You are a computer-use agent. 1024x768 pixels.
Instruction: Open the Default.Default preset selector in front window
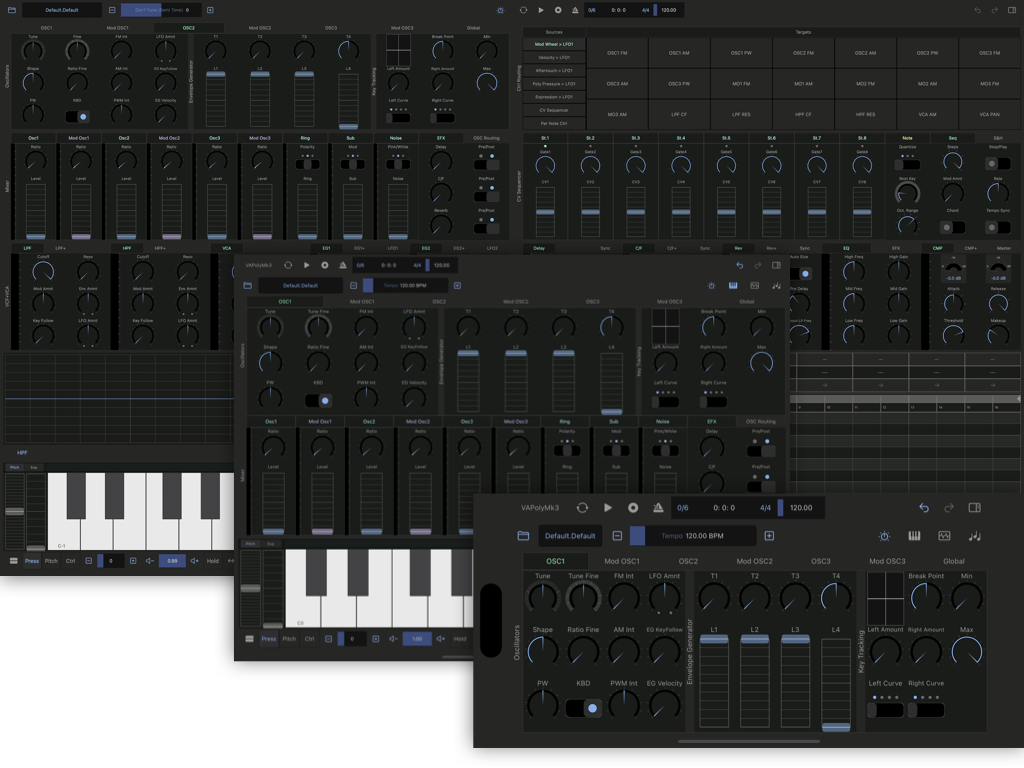[x=572, y=536]
